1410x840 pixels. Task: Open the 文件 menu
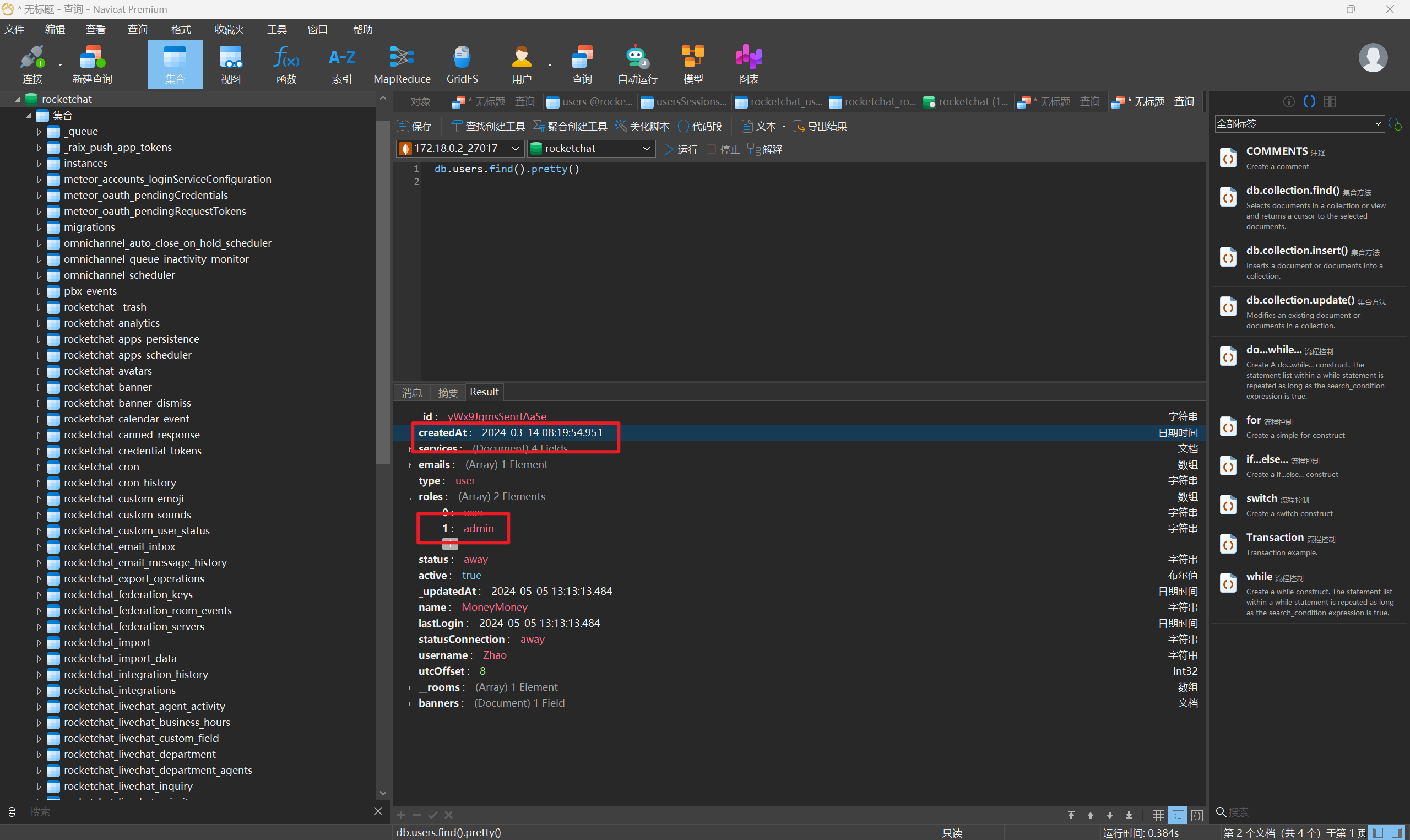click(14, 29)
